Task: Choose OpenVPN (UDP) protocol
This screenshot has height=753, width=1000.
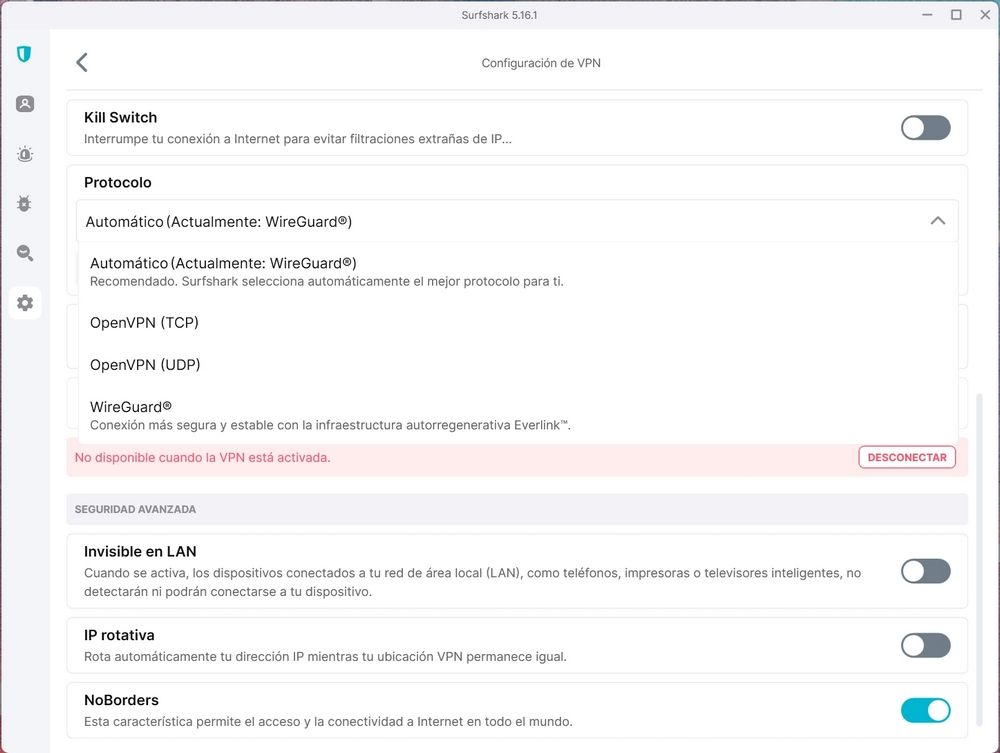Action: click(x=517, y=365)
